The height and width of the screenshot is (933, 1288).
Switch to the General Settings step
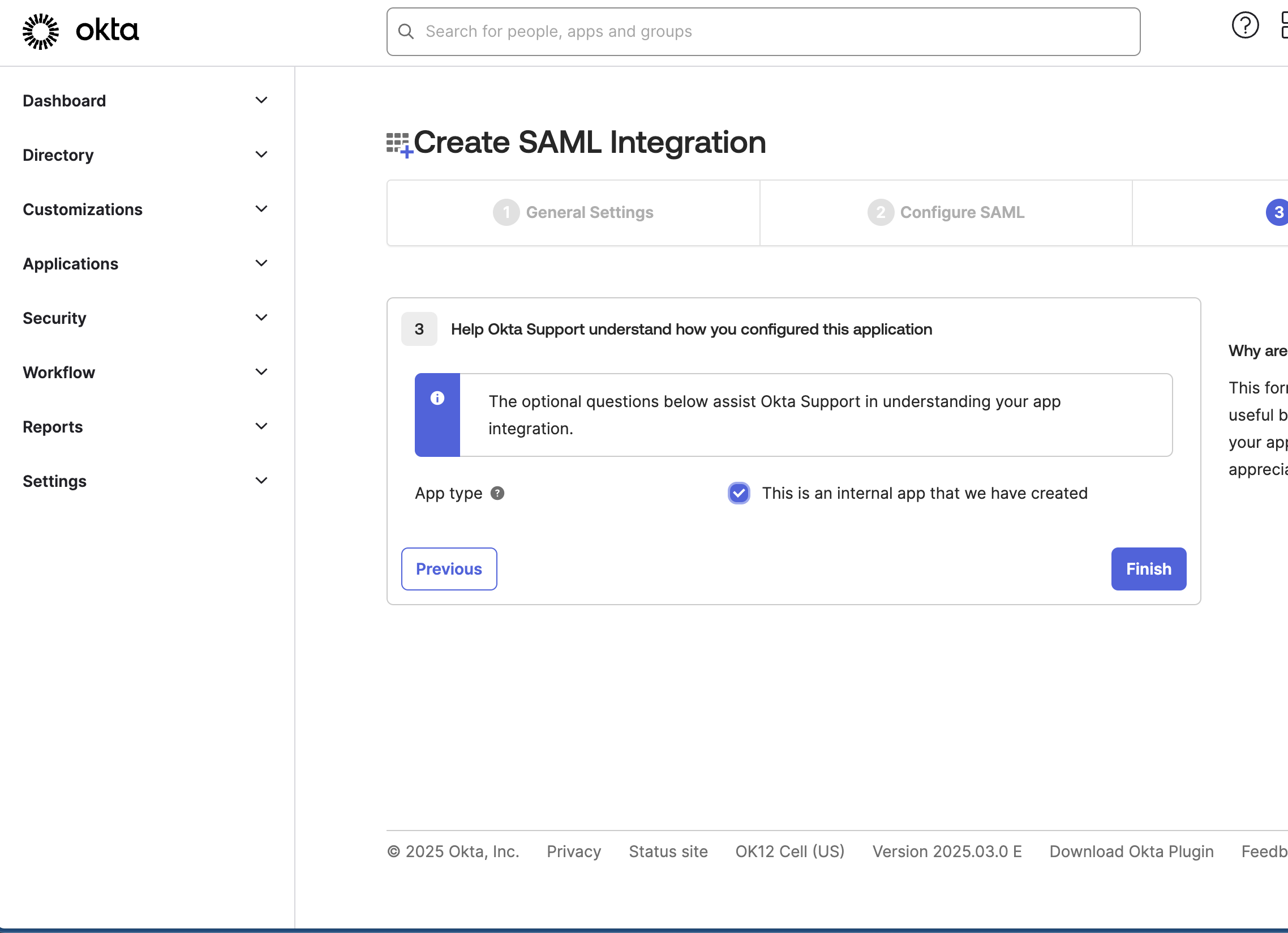pyautogui.click(x=573, y=212)
